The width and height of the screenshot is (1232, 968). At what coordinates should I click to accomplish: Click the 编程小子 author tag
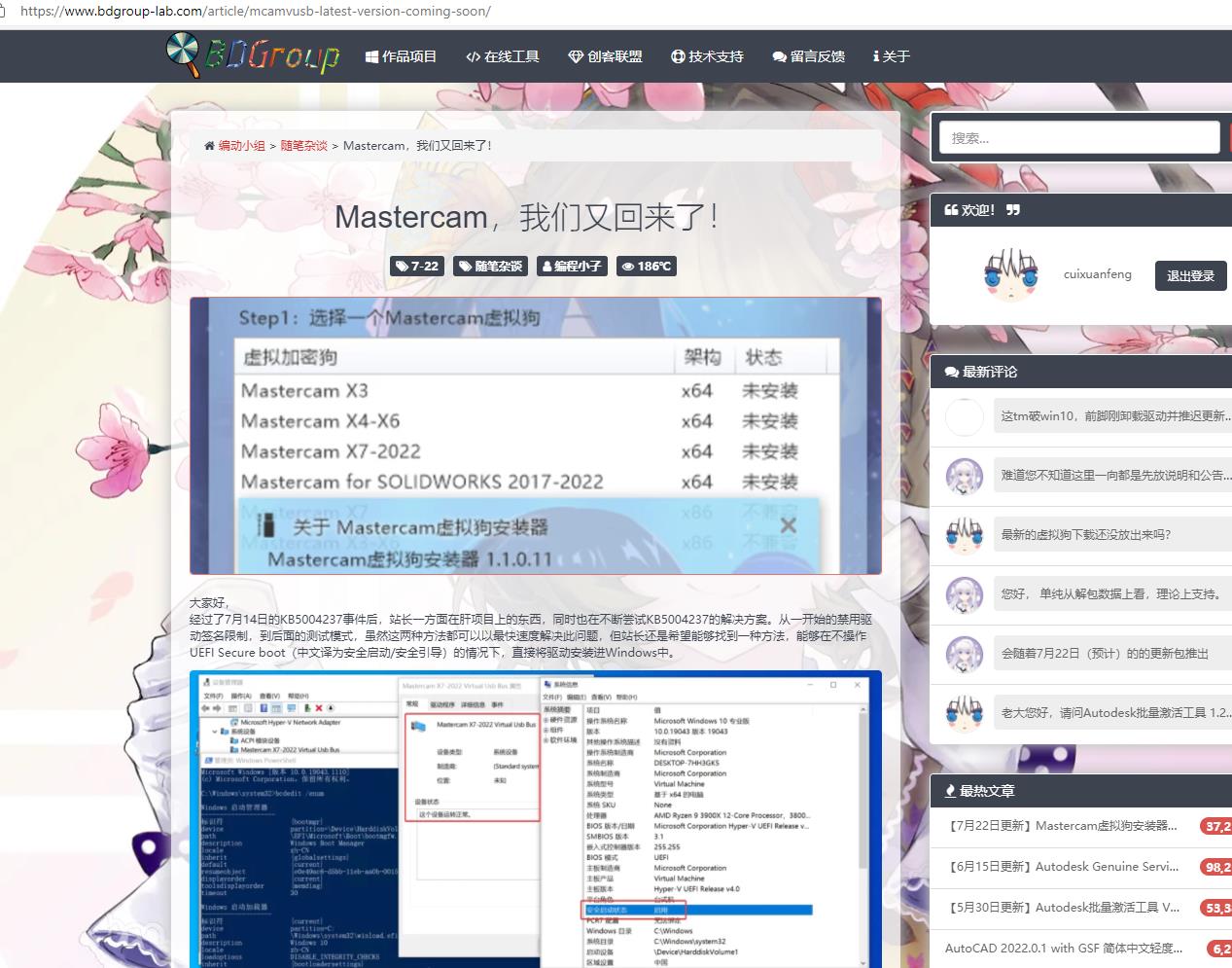572,266
